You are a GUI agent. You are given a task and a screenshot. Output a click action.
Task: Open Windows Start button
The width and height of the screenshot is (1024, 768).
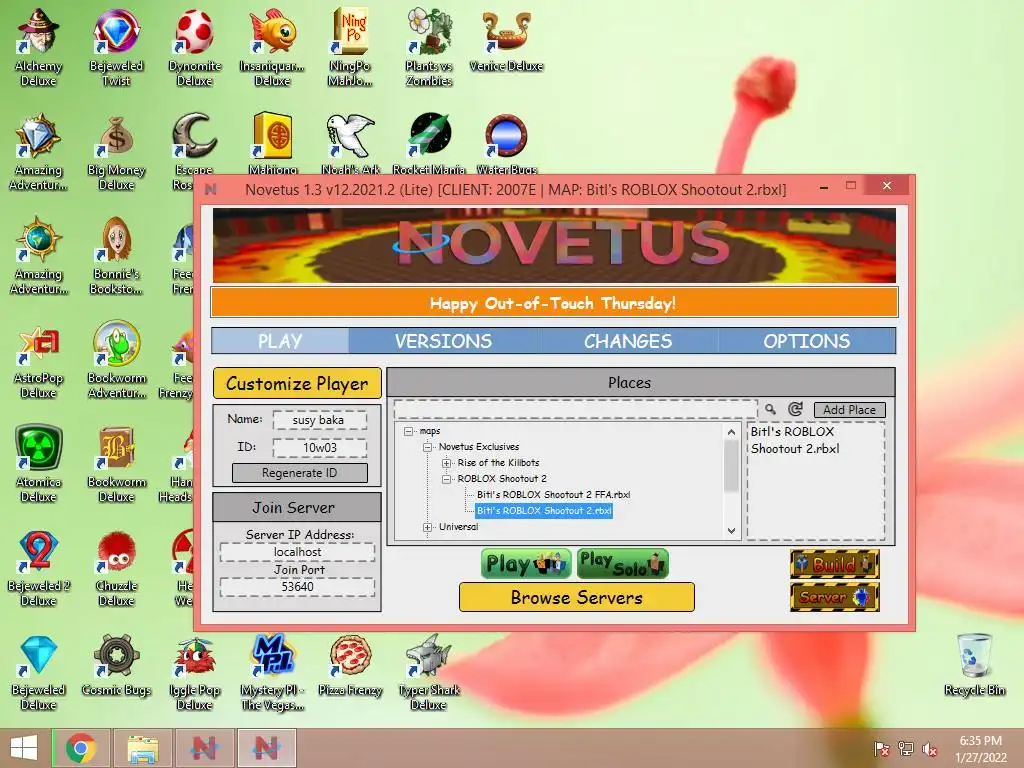25,748
